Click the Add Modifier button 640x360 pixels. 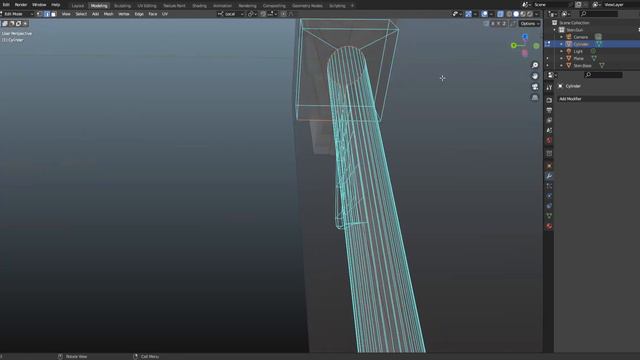[598, 99]
